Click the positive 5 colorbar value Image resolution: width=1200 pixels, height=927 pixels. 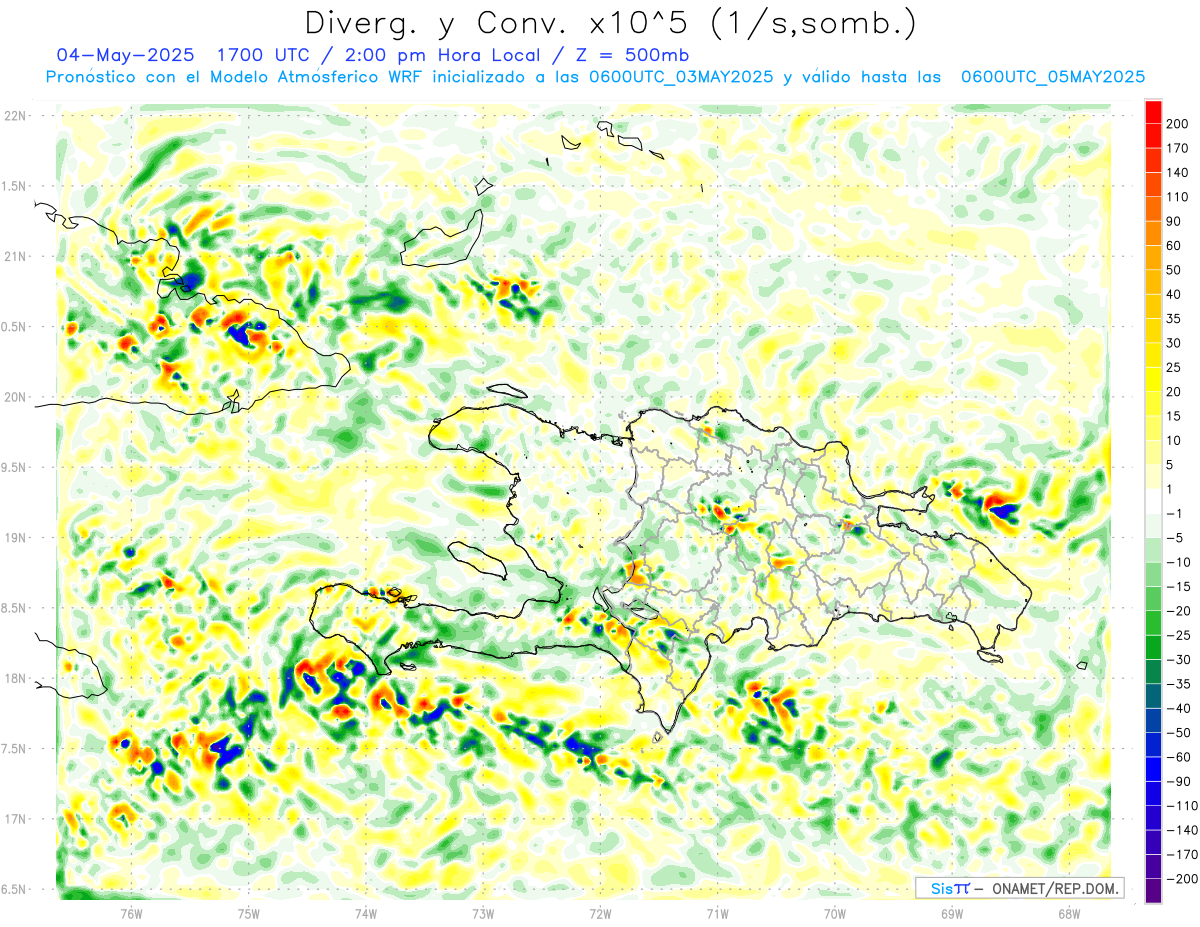click(x=1172, y=465)
